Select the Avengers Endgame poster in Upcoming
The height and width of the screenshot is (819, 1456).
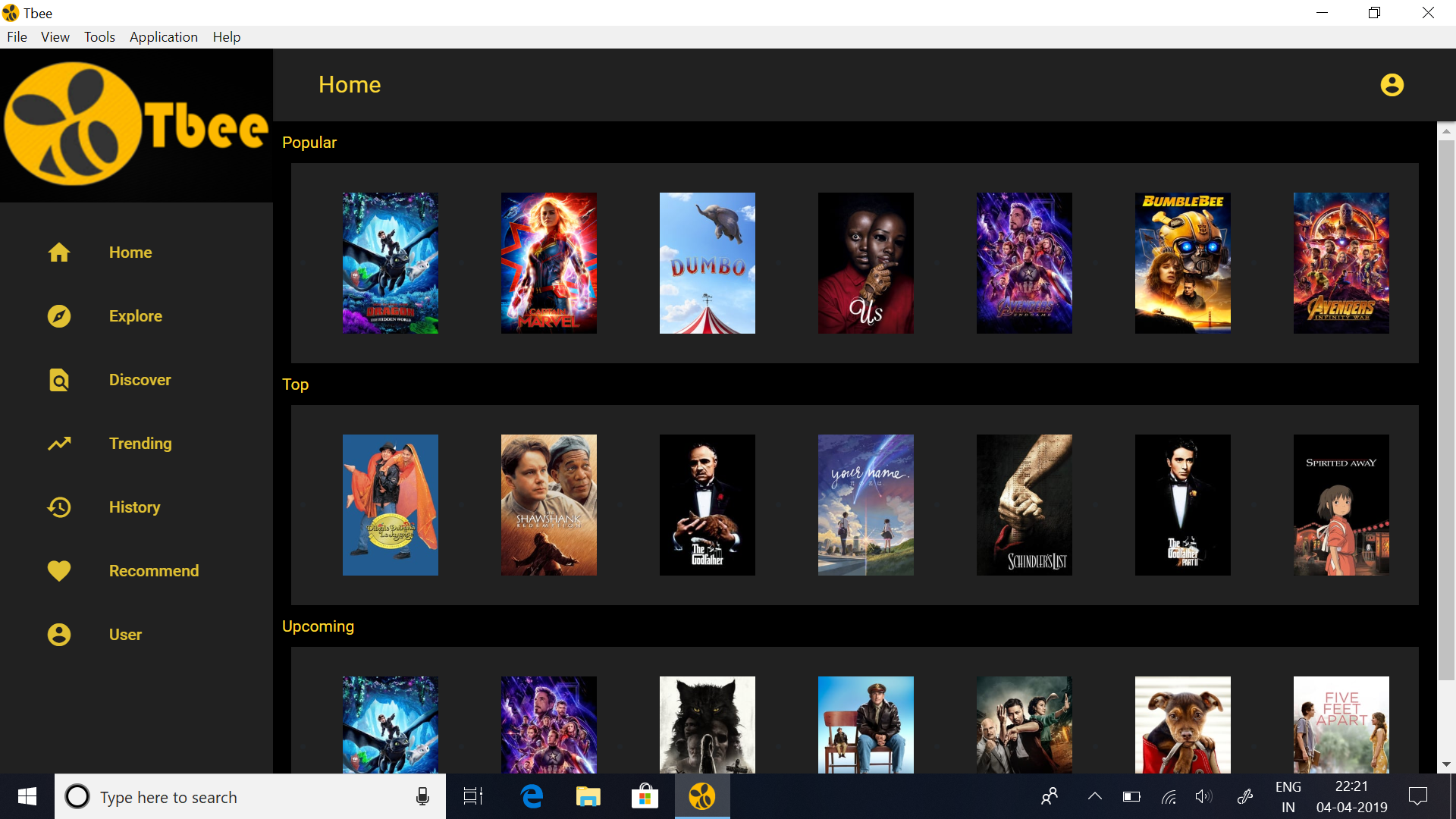click(549, 725)
